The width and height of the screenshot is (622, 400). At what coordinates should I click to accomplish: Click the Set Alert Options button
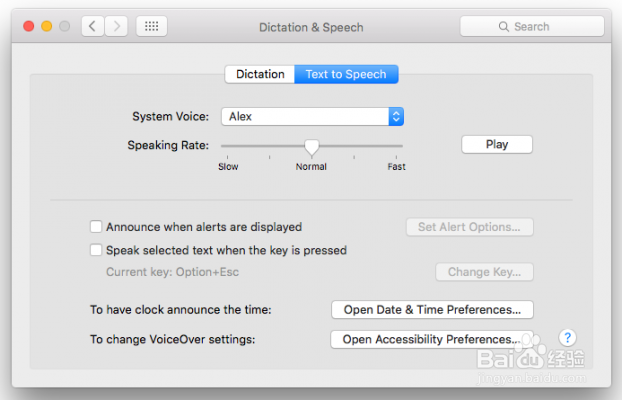[469, 227]
